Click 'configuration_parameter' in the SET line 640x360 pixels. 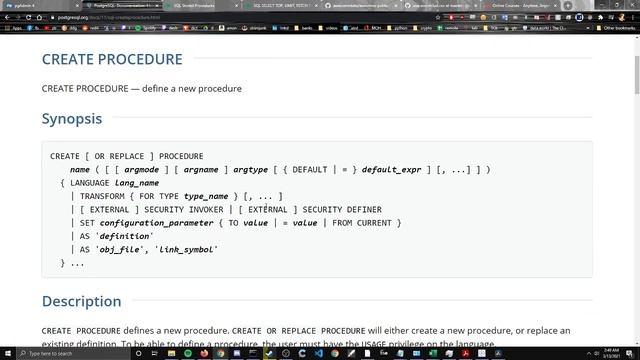156,223
